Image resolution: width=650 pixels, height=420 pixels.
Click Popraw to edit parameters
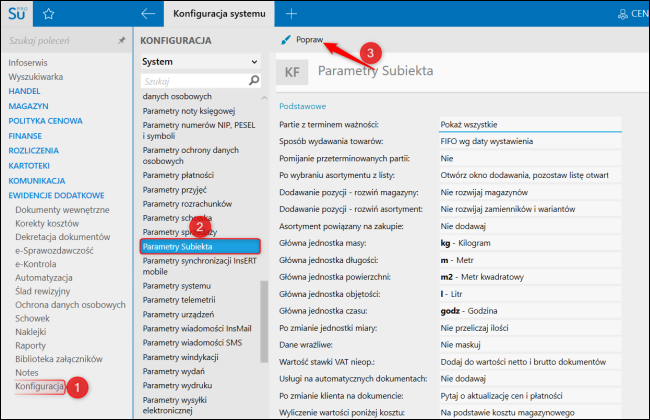[x=309, y=40]
